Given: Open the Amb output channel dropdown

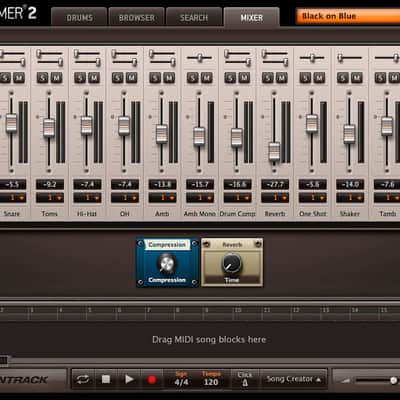Looking at the screenshot, I should tap(162, 198).
